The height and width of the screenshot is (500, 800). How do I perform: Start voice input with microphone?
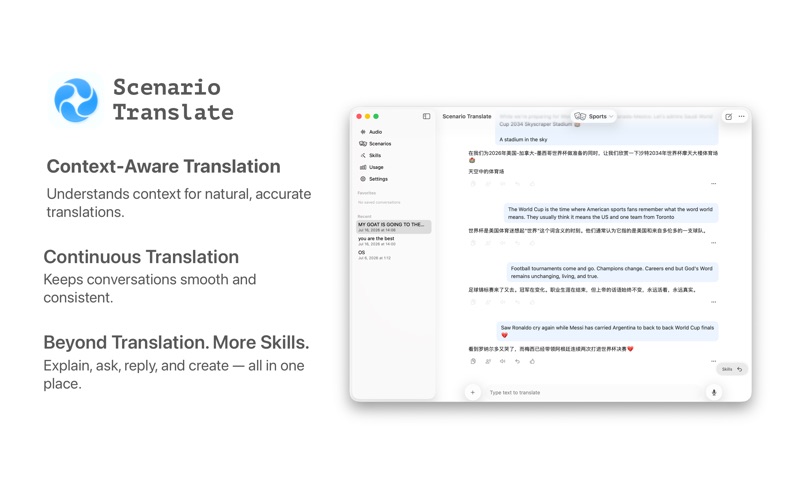tap(714, 392)
